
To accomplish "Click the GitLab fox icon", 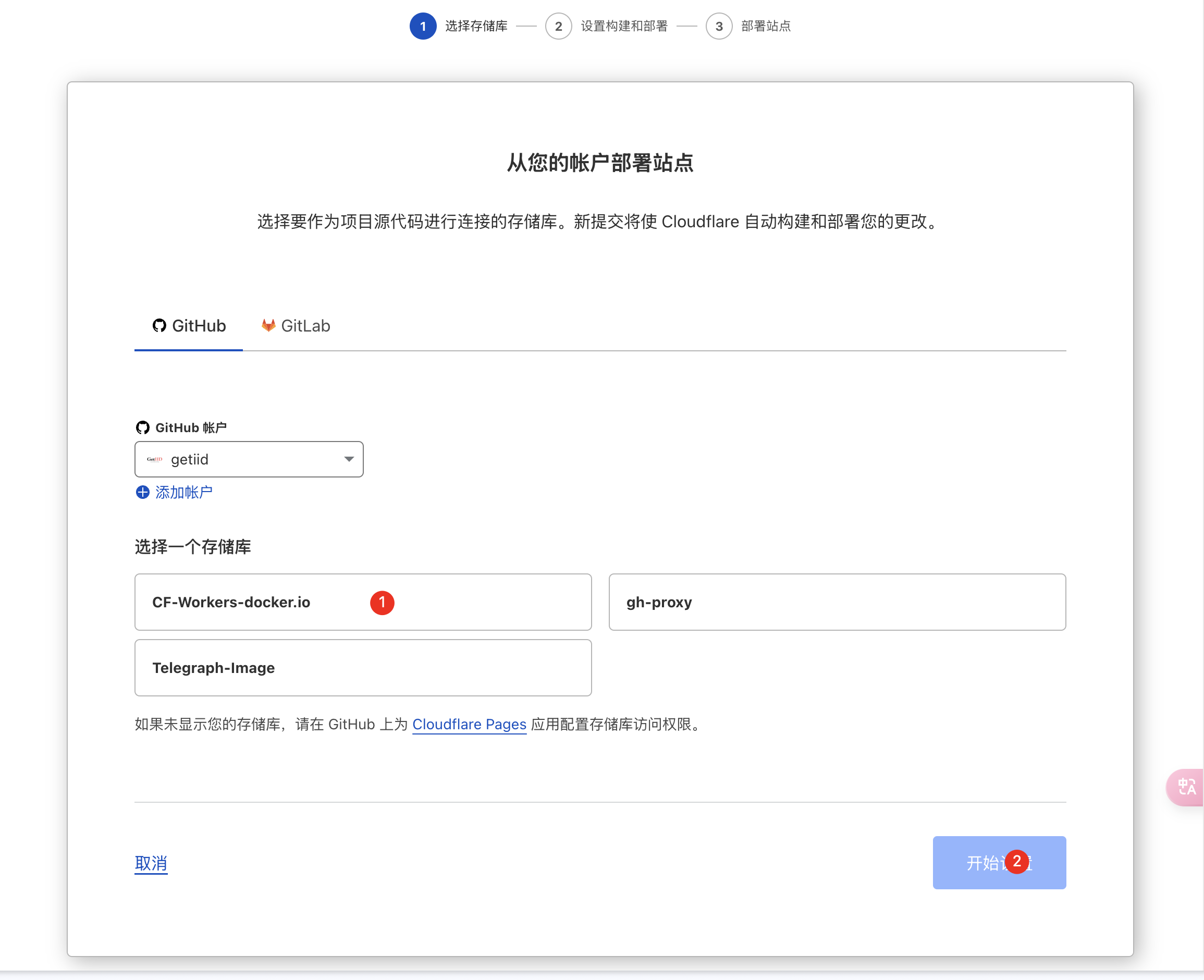I will click(x=268, y=325).
